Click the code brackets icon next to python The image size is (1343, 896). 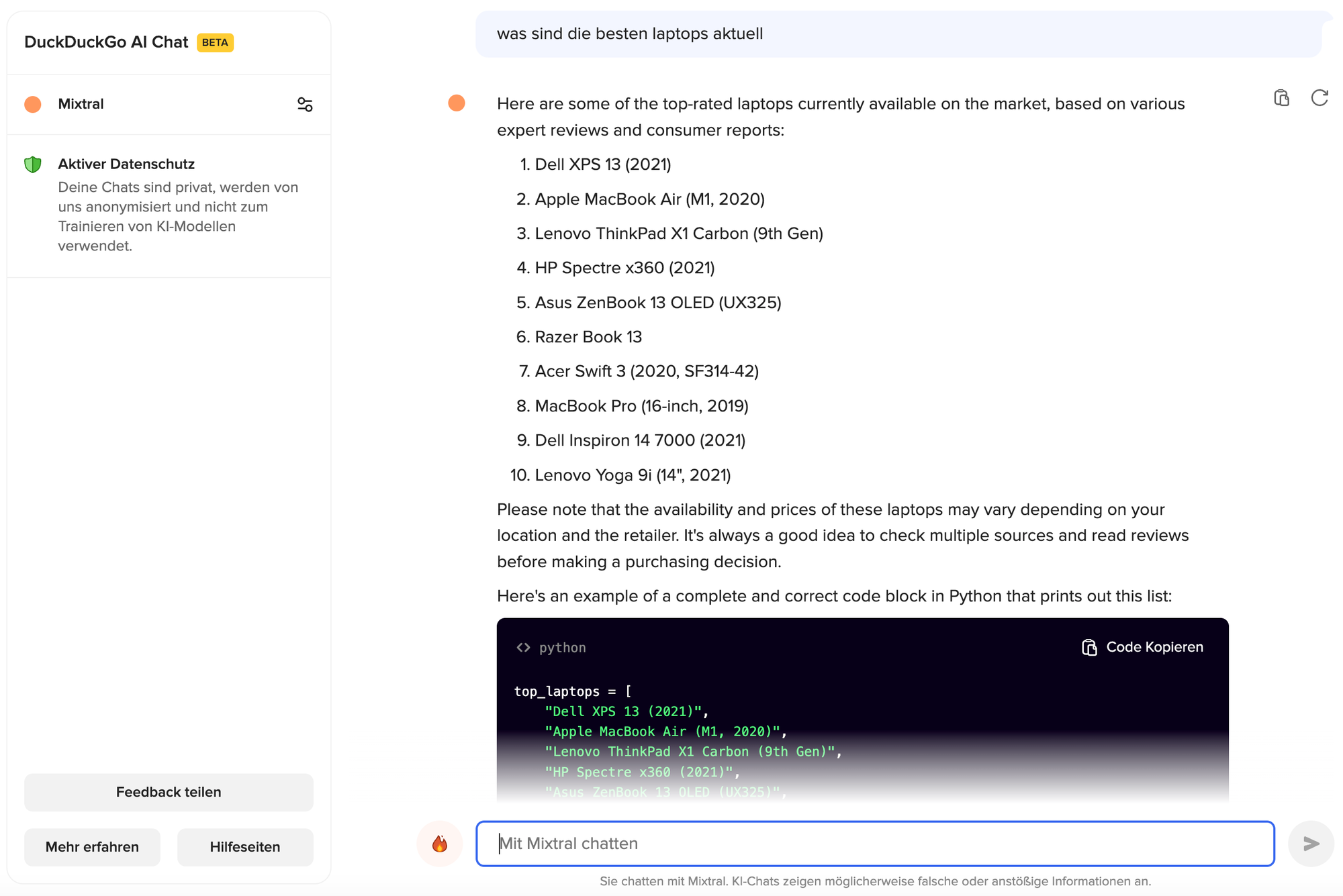coord(523,648)
